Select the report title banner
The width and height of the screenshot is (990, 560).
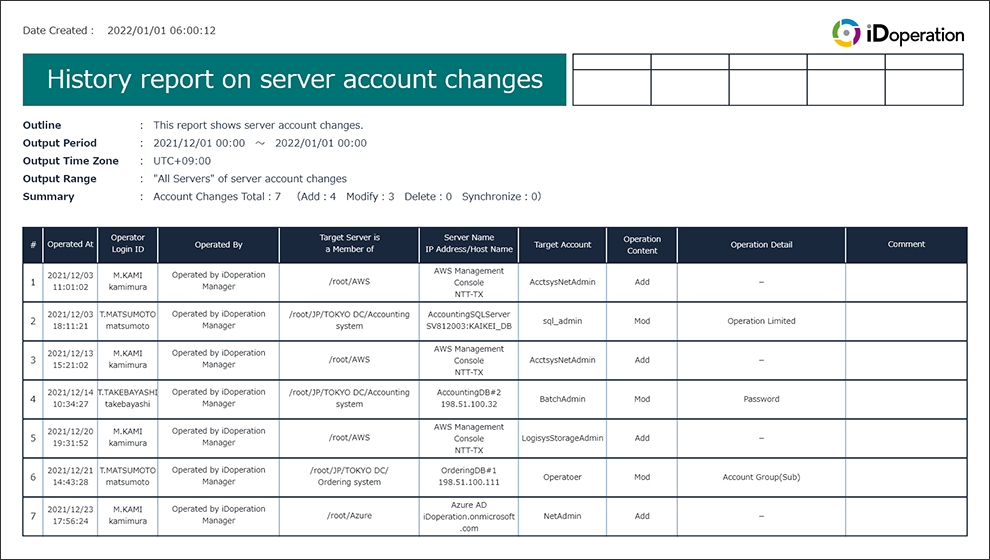295,80
